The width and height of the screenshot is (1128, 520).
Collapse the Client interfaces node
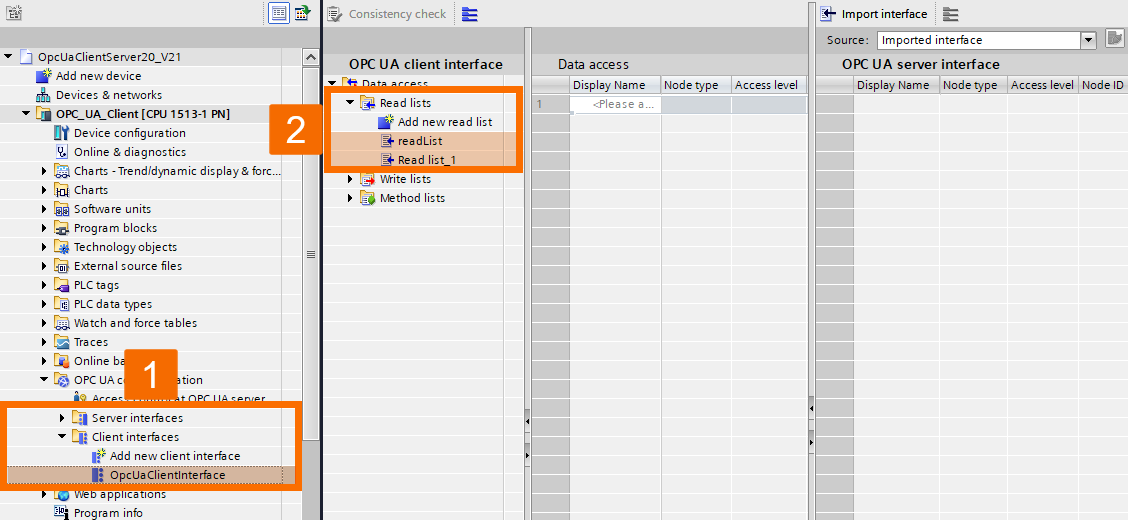(x=63, y=437)
